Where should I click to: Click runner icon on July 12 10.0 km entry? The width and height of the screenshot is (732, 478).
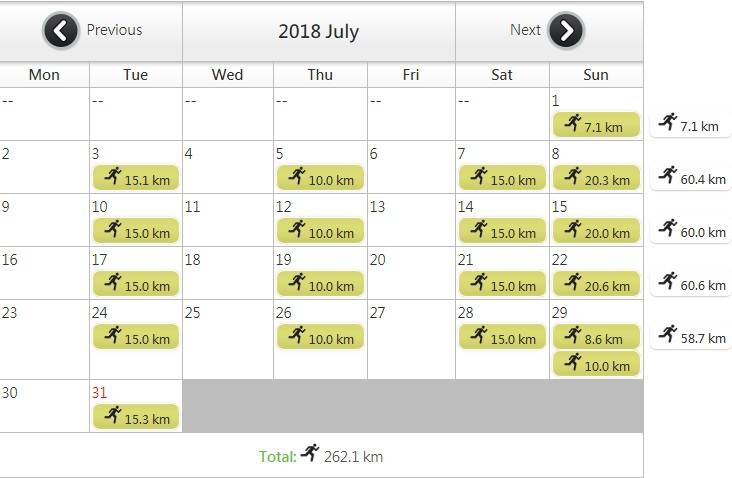click(x=297, y=228)
